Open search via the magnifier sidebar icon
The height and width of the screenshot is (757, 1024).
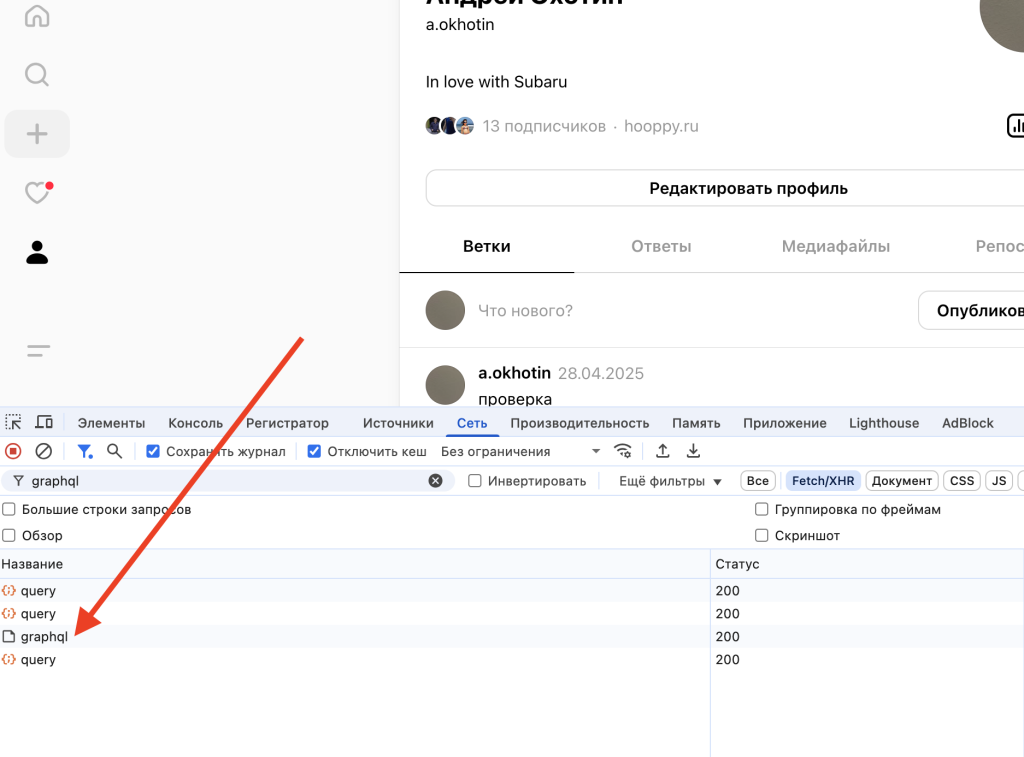coord(37,75)
